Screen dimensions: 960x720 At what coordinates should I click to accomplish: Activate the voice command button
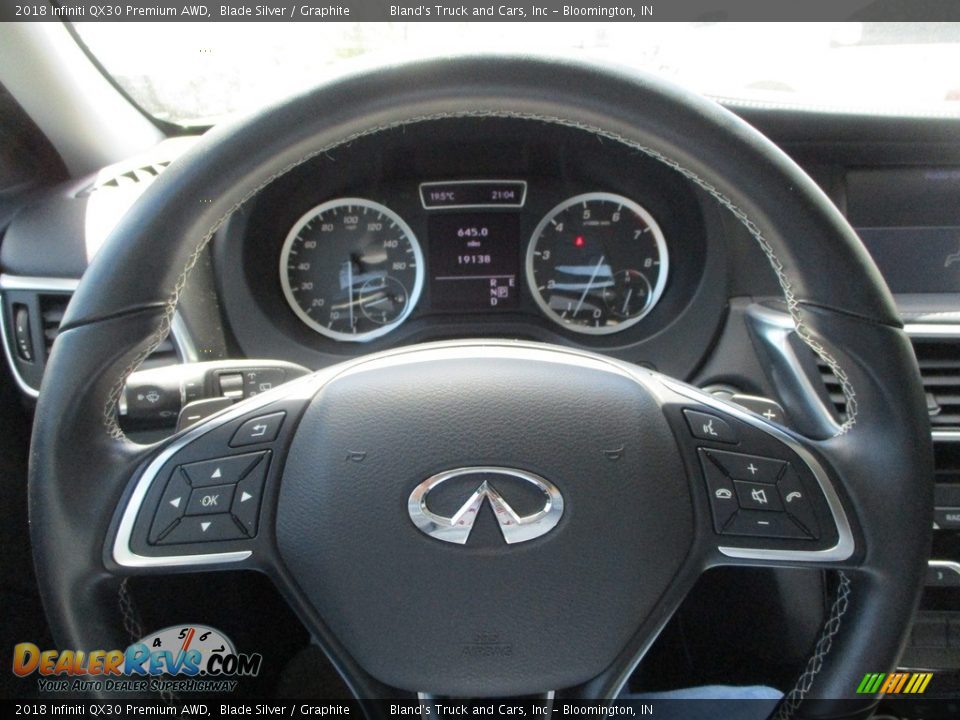(x=710, y=426)
